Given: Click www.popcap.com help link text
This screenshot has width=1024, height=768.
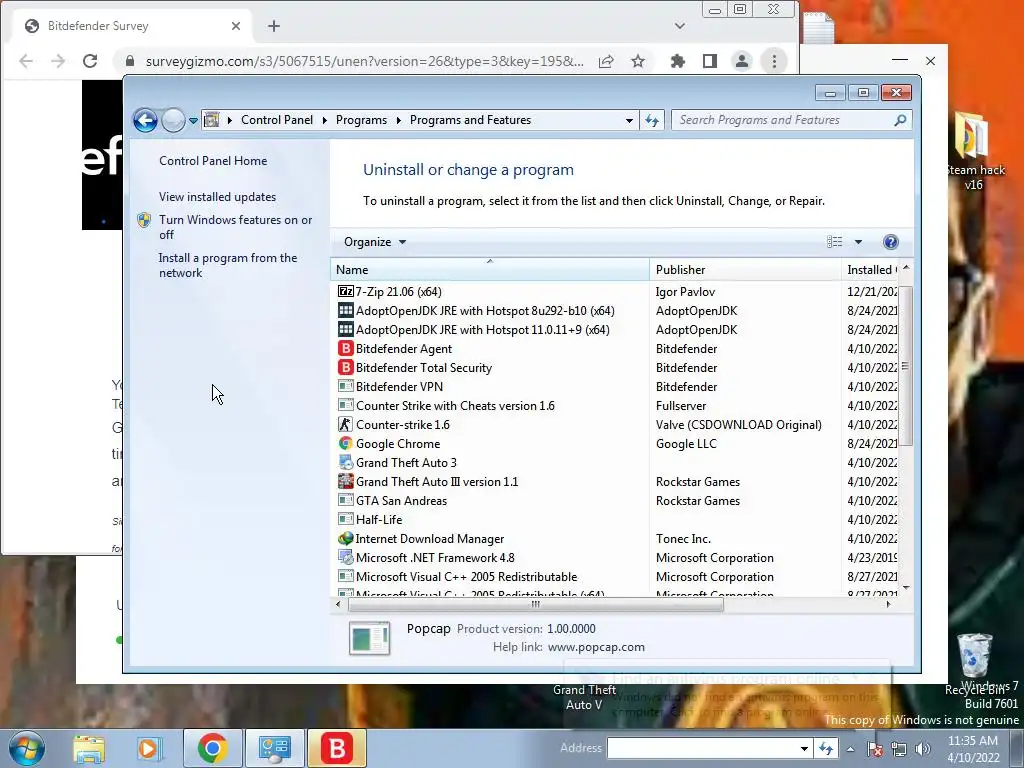Looking at the screenshot, I should coord(596,647).
